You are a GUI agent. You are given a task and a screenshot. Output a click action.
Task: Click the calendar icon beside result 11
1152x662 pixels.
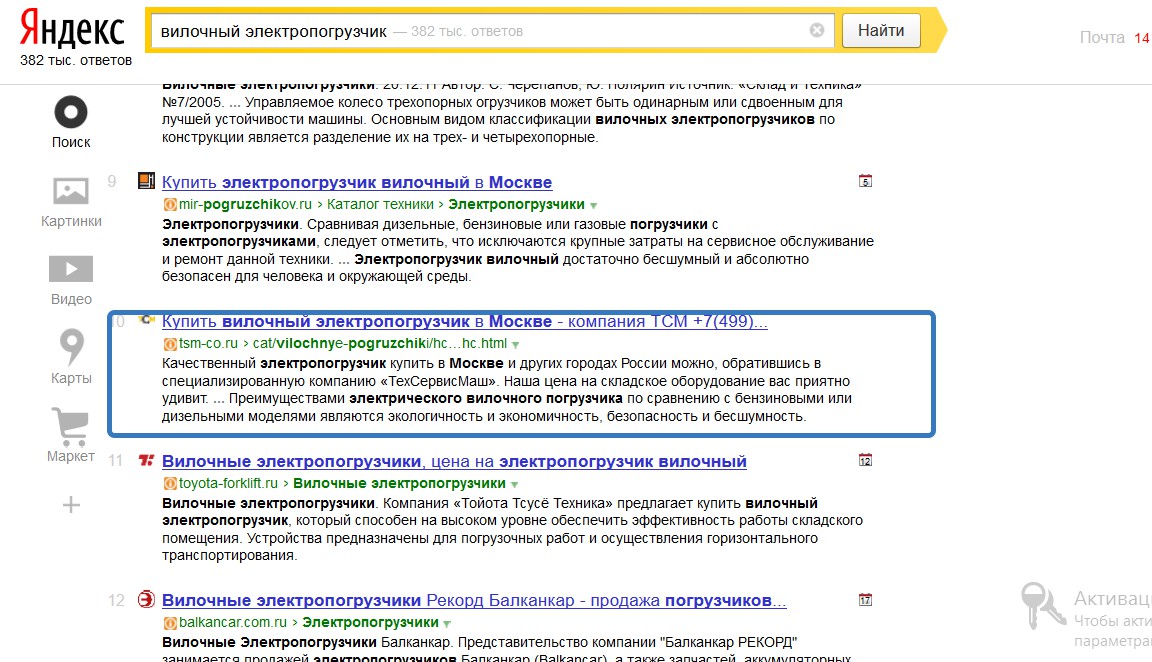[x=866, y=460]
